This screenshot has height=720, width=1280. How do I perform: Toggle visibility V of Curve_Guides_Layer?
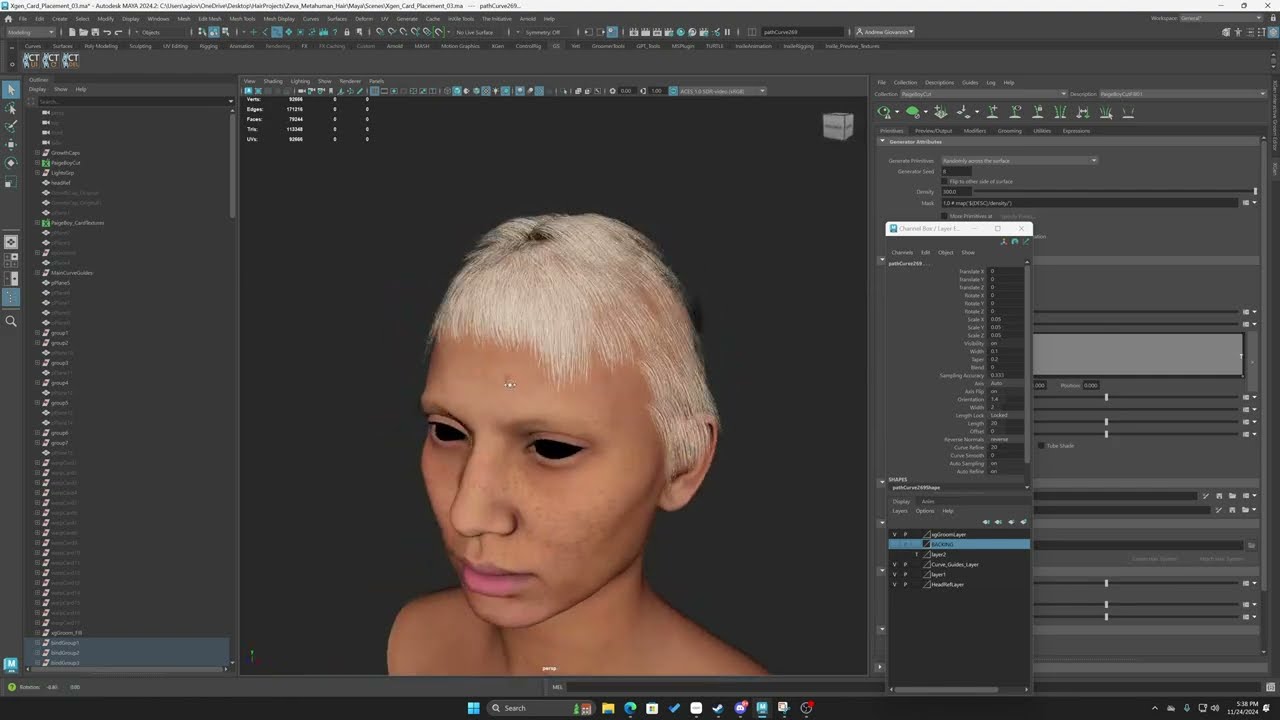[x=894, y=564]
